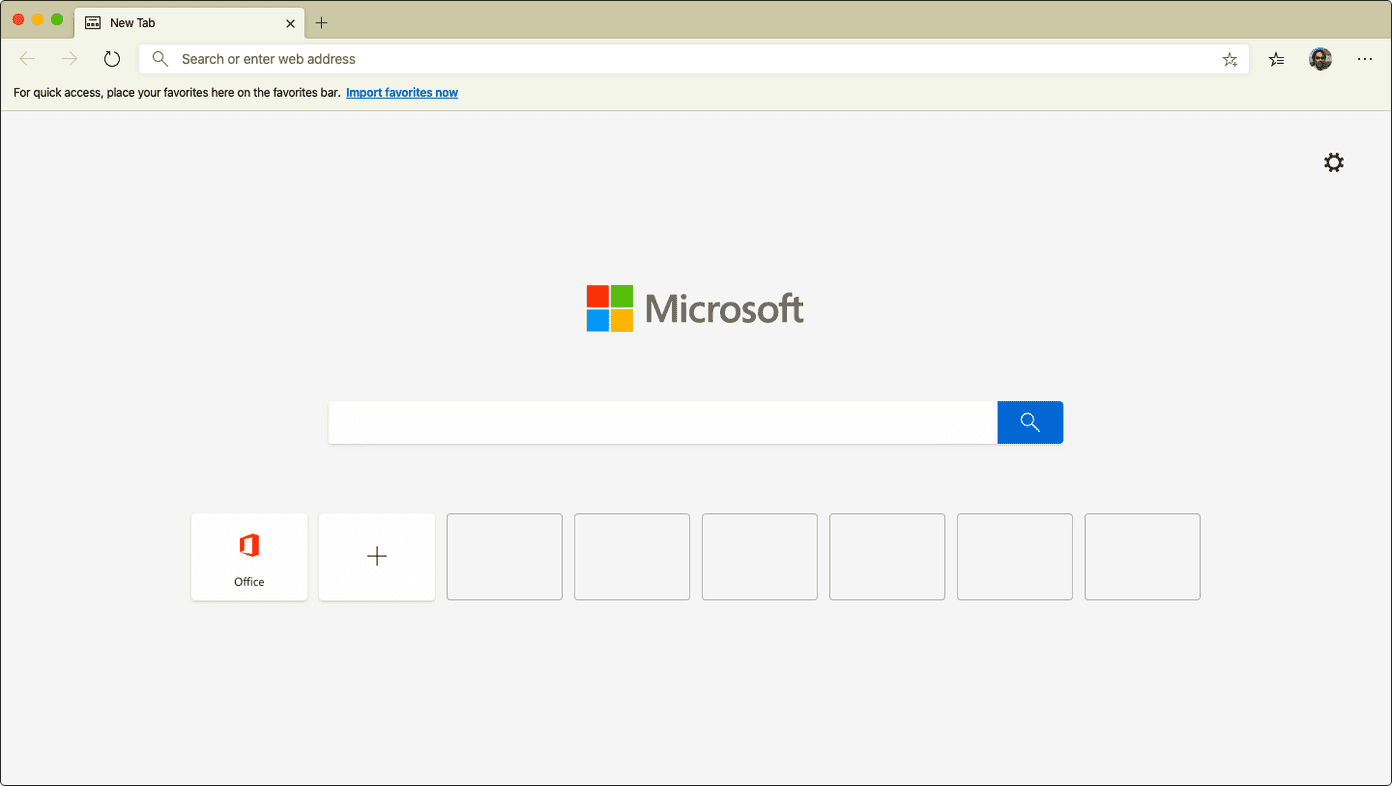Focus the address bar field

[695, 59]
